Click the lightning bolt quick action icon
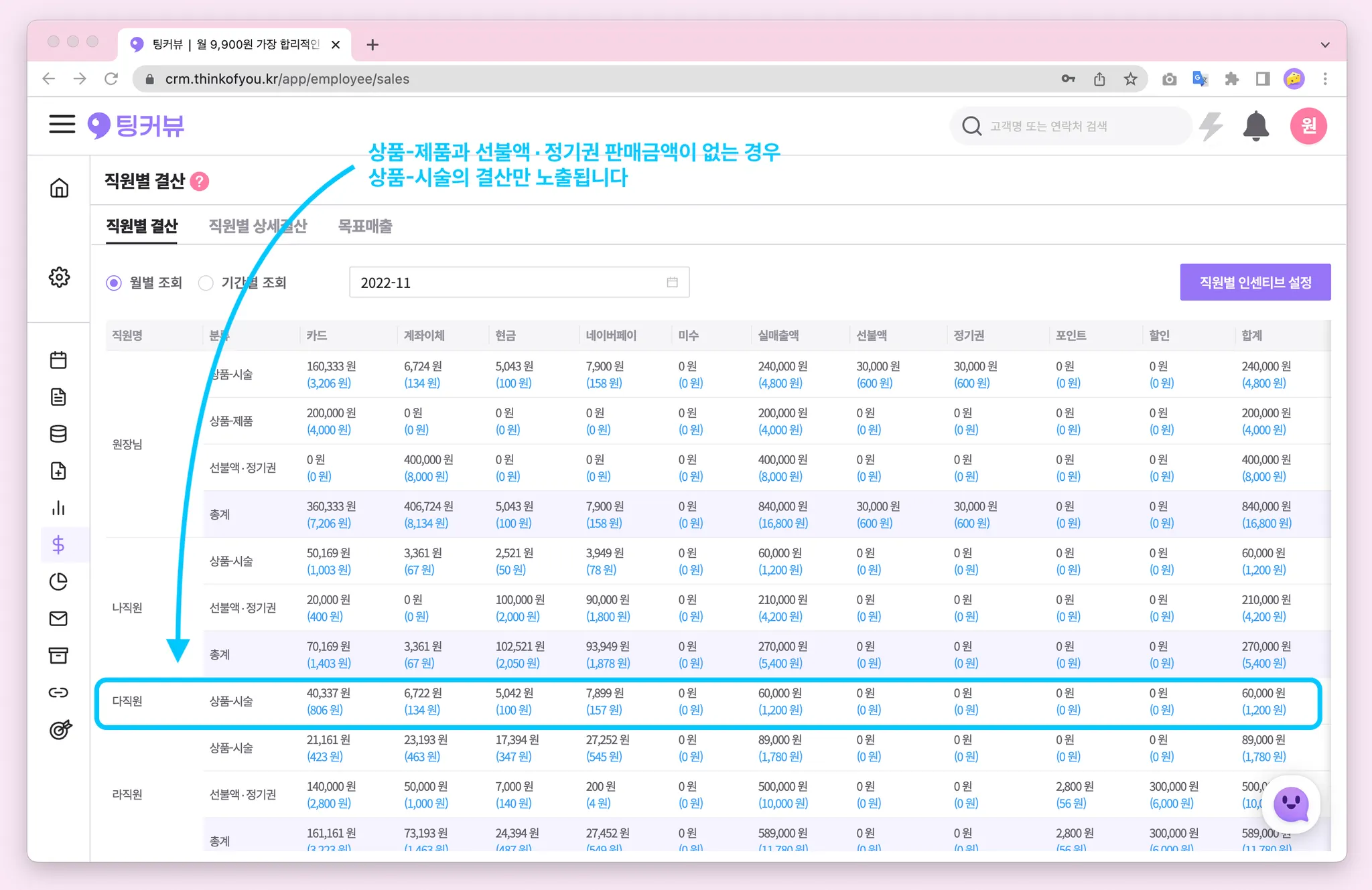The height and width of the screenshot is (890, 1372). coord(1211,126)
